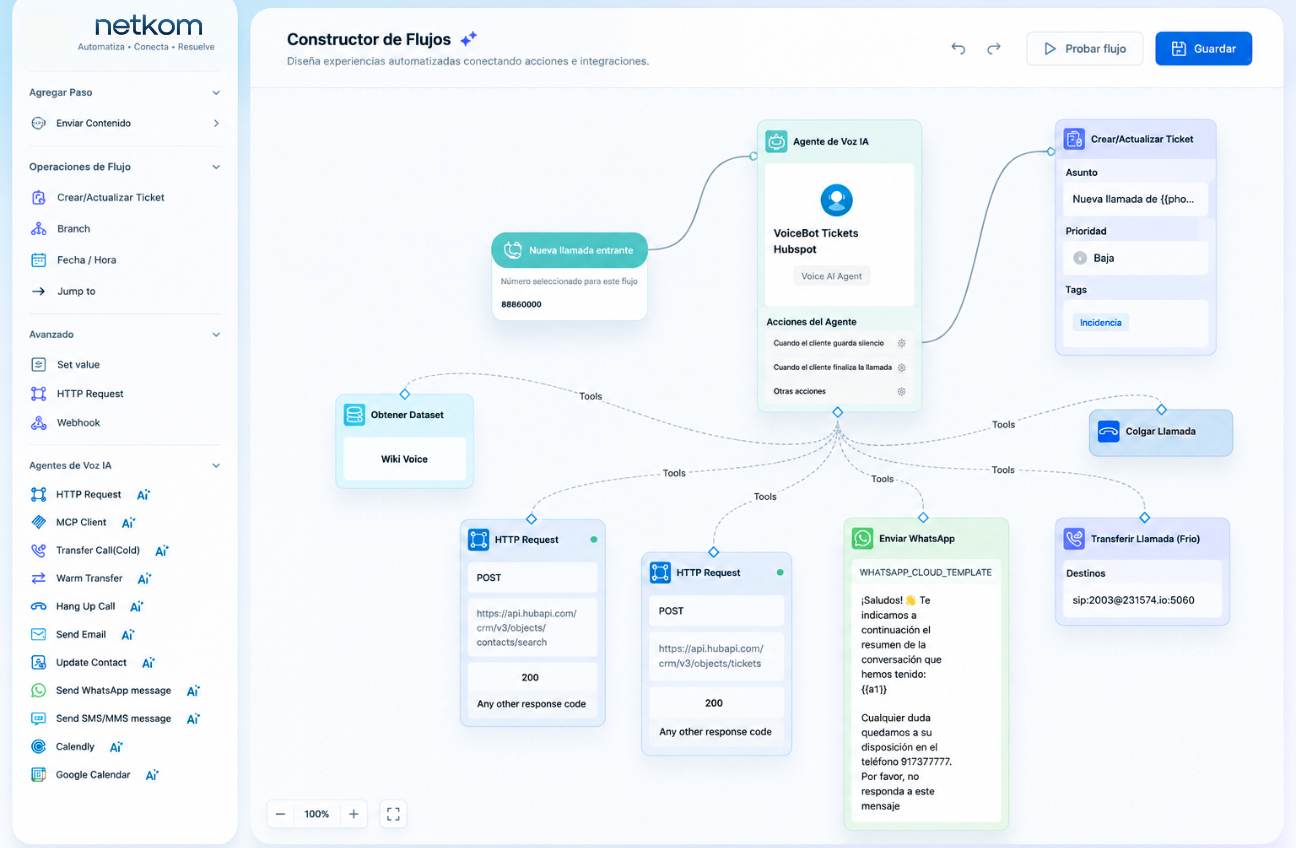1296x848 pixels.
Task: Click the MCP Client icon
Action: (39, 522)
